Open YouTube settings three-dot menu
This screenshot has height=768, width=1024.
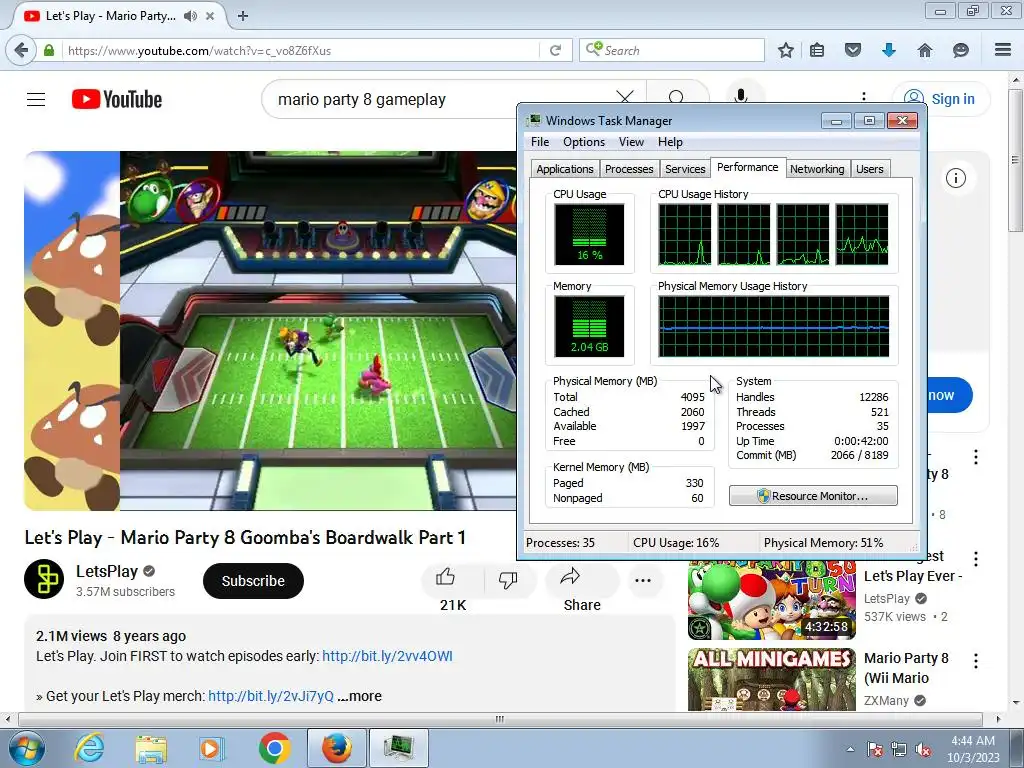tap(864, 97)
